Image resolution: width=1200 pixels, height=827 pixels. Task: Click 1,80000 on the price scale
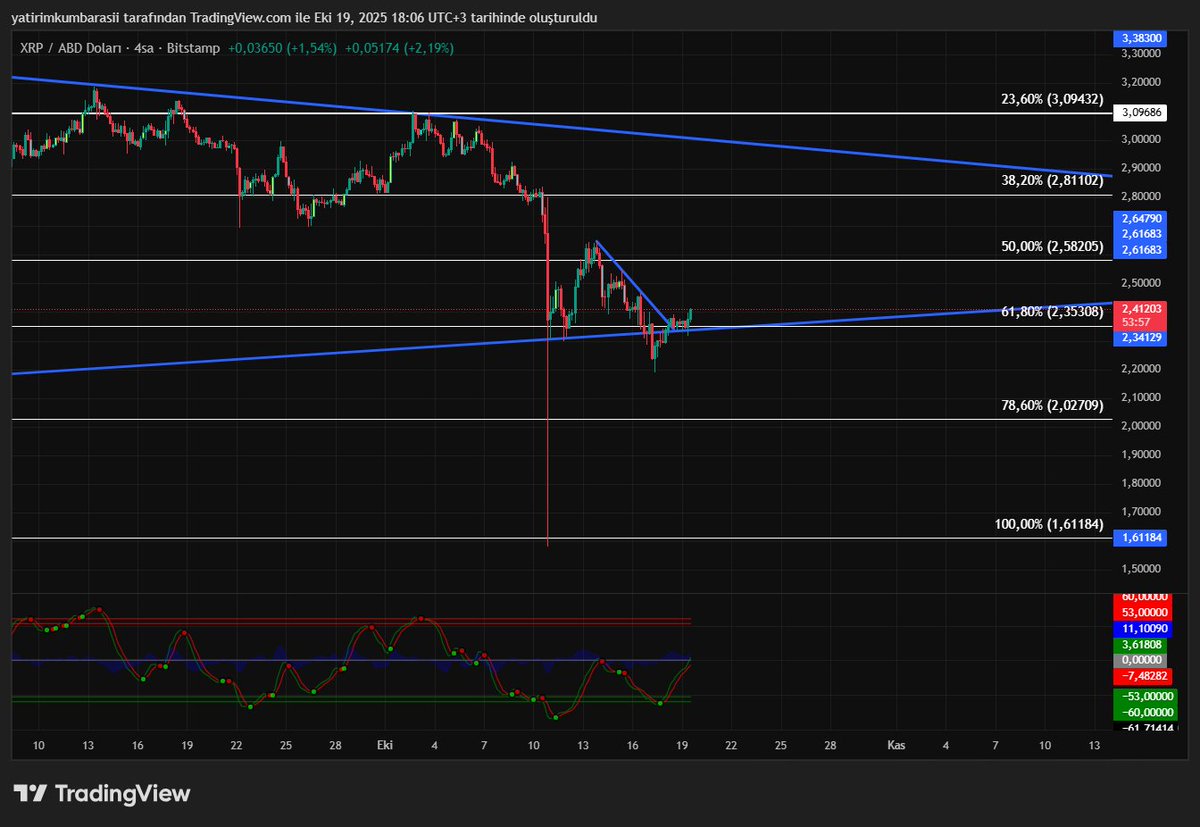(1141, 483)
